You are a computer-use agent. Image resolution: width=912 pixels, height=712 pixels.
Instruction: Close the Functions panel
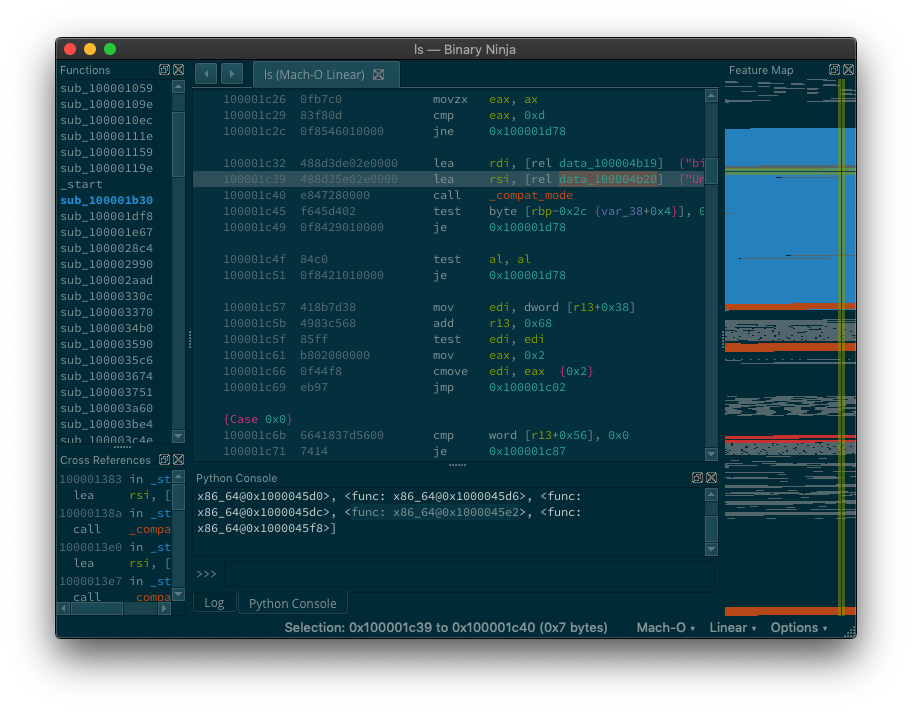[x=179, y=70]
